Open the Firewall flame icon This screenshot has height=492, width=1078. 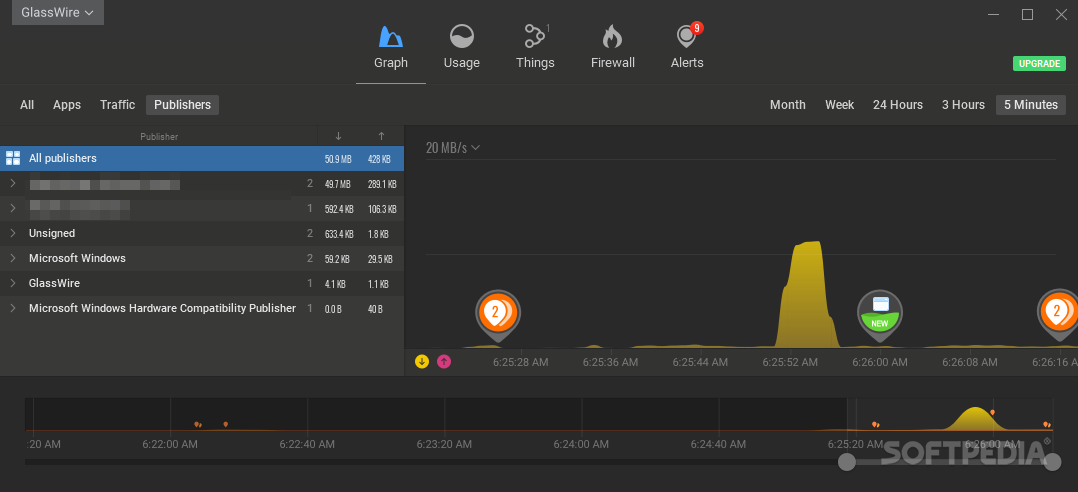(612, 36)
